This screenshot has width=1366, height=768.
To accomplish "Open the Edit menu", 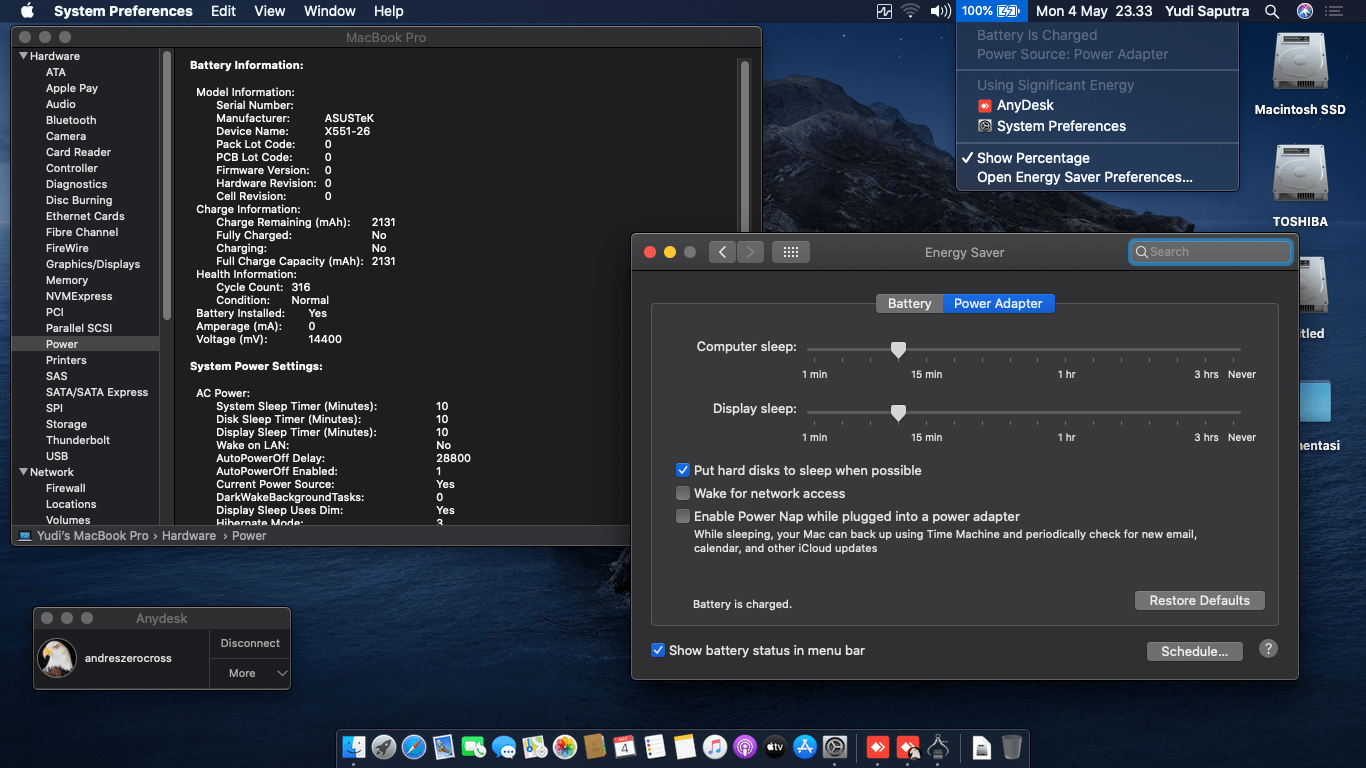I will point(223,11).
